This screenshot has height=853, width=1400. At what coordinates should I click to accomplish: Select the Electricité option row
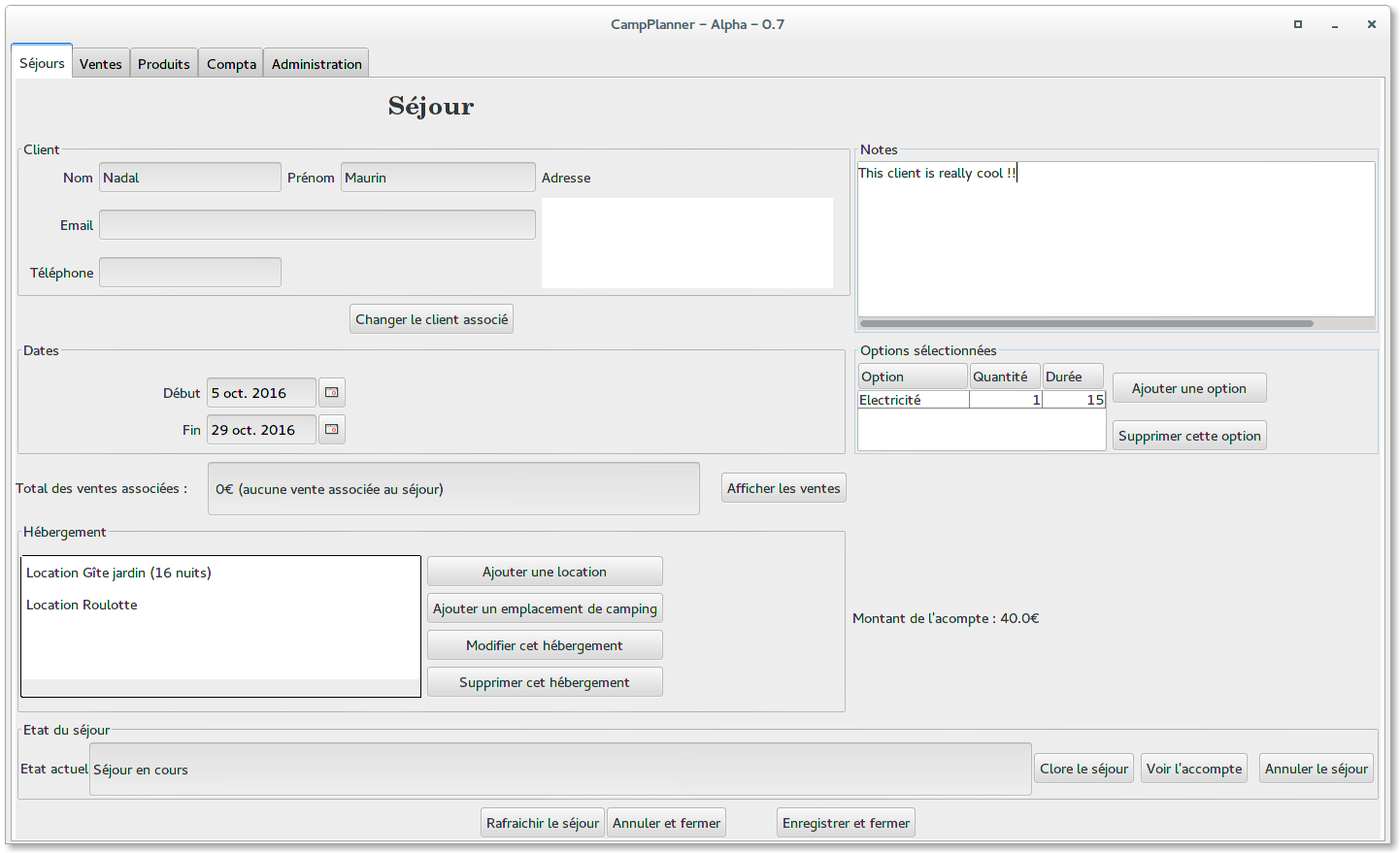point(913,400)
